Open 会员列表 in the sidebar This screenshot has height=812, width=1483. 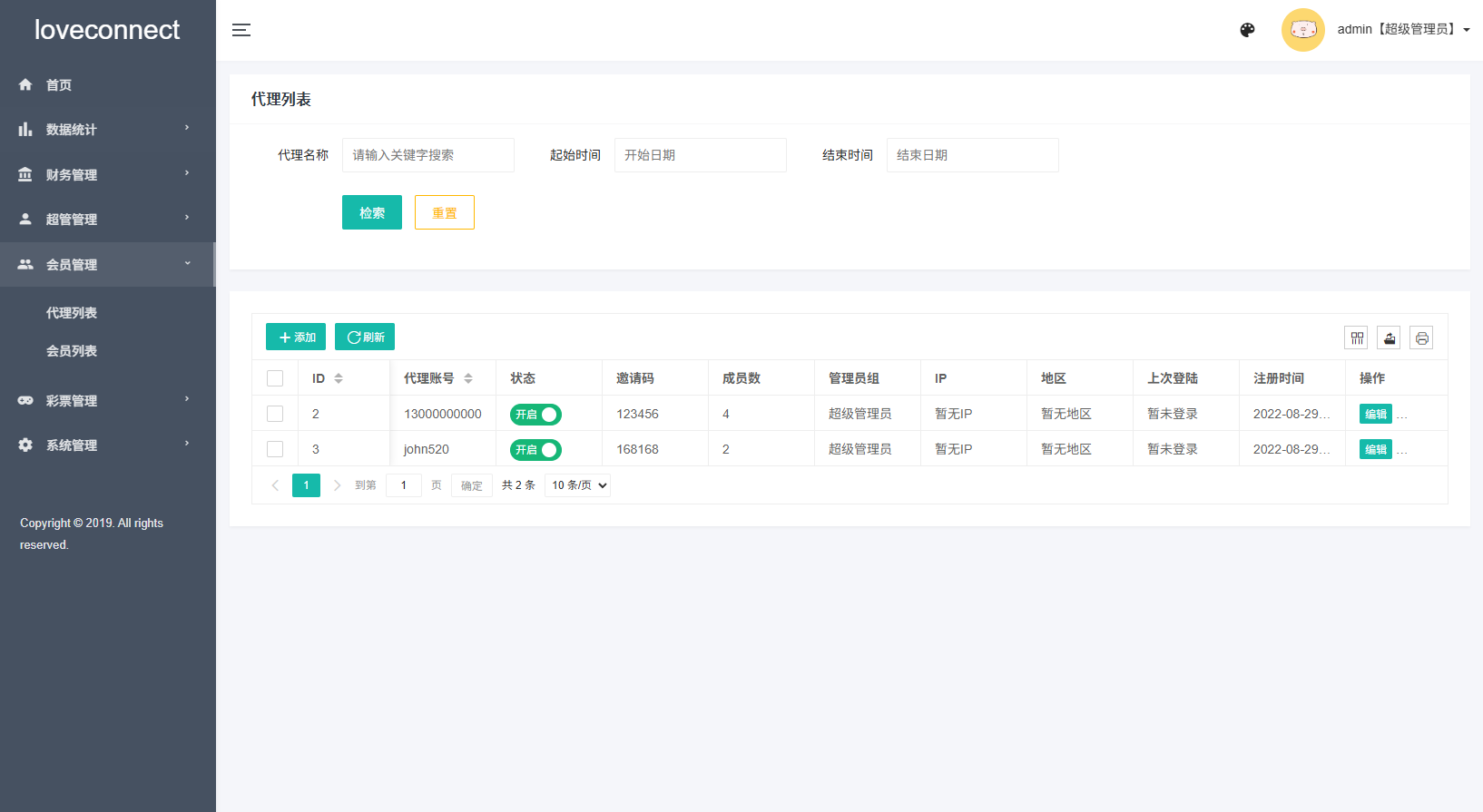coord(72,351)
